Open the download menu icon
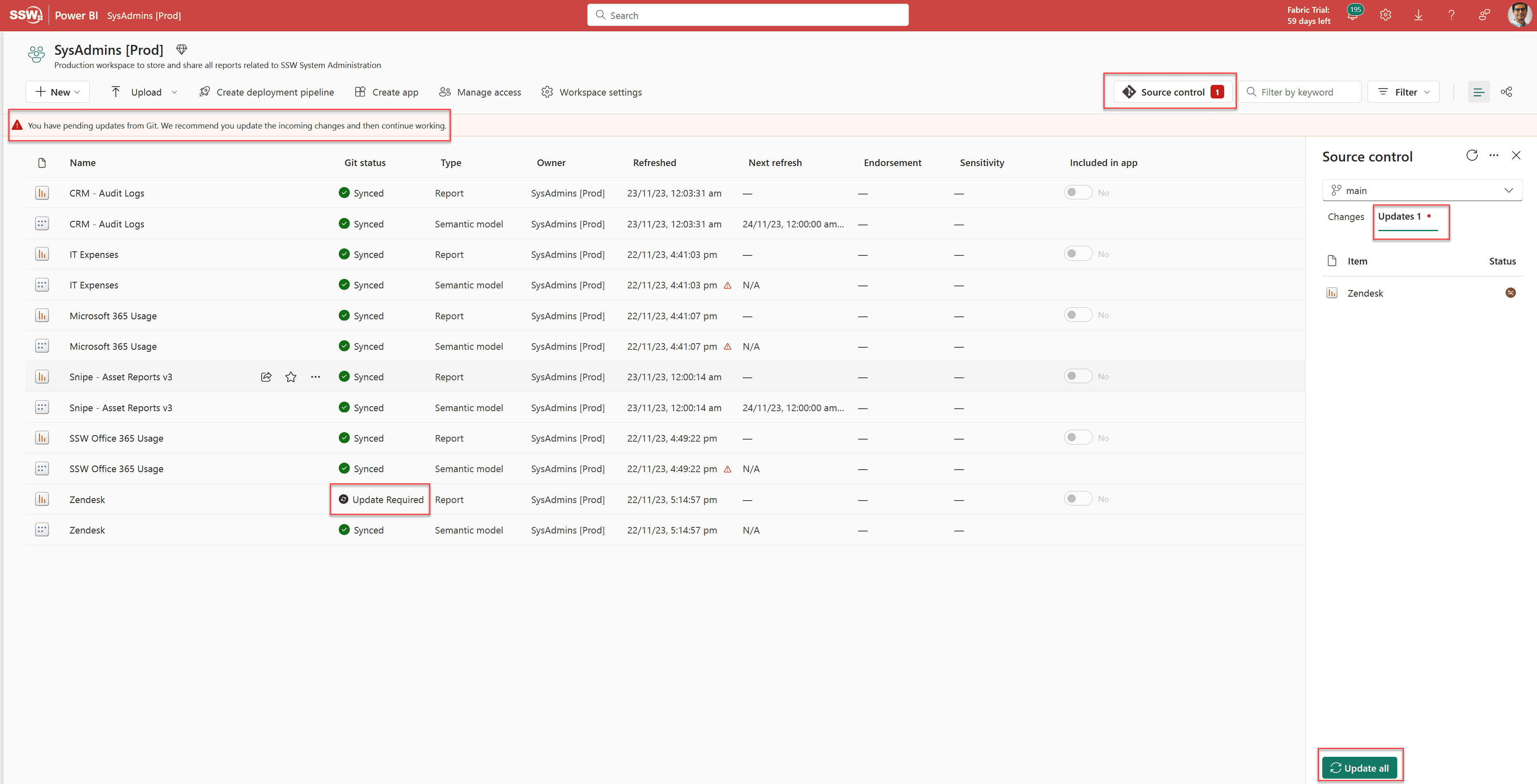Viewport: 1537px width, 784px height. pyautogui.click(x=1418, y=16)
